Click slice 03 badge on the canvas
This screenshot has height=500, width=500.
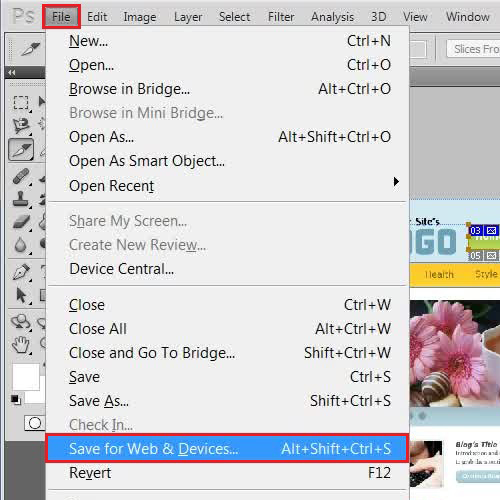(484, 230)
